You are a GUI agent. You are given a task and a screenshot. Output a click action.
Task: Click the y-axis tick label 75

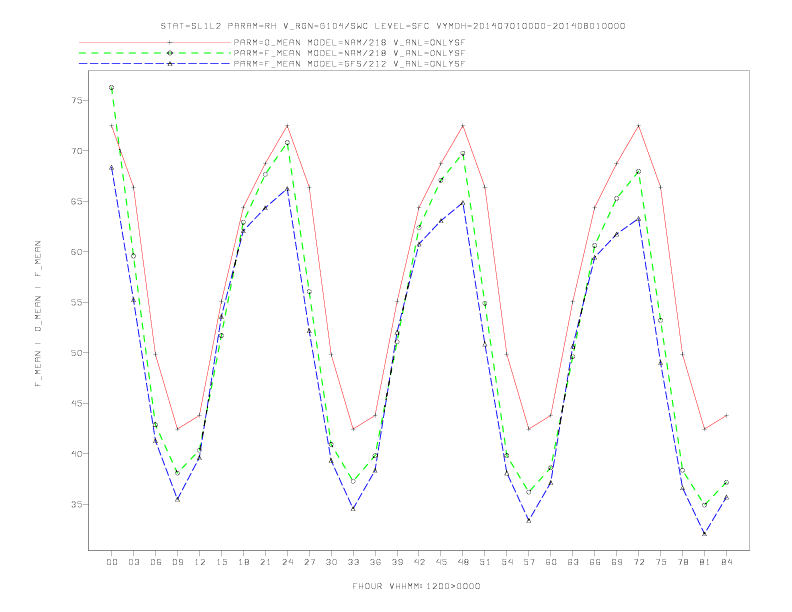click(x=77, y=100)
